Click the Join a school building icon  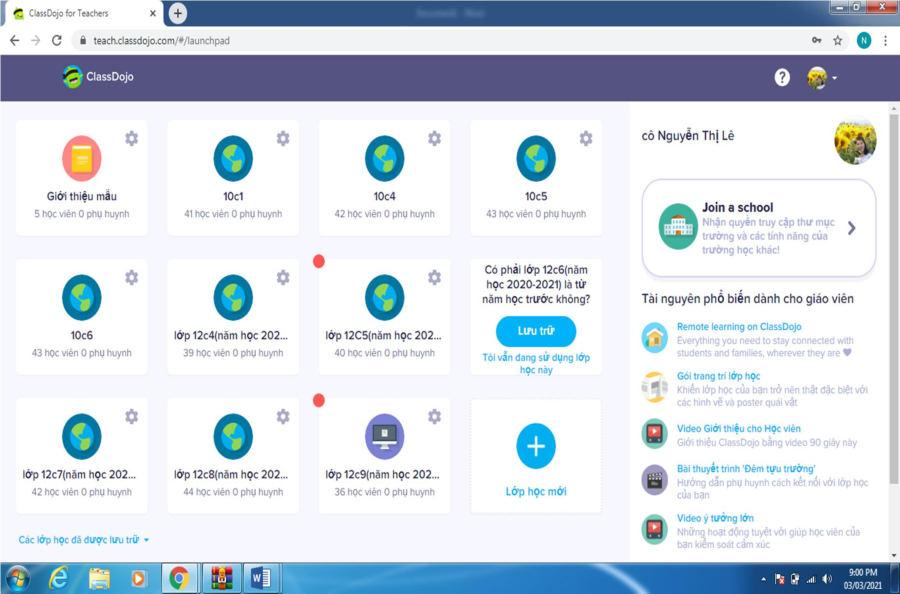click(x=678, y=227)
